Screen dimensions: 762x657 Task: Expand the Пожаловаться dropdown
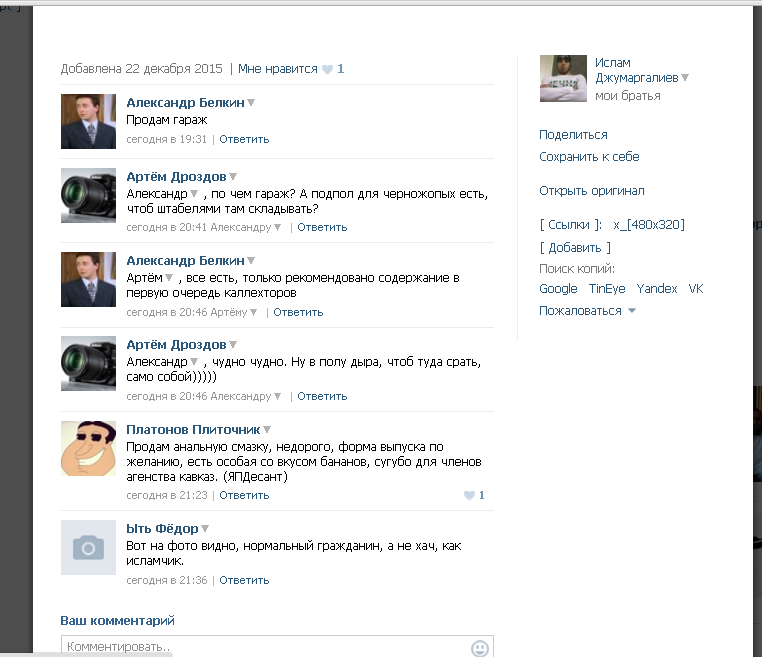tap(587, 311)
